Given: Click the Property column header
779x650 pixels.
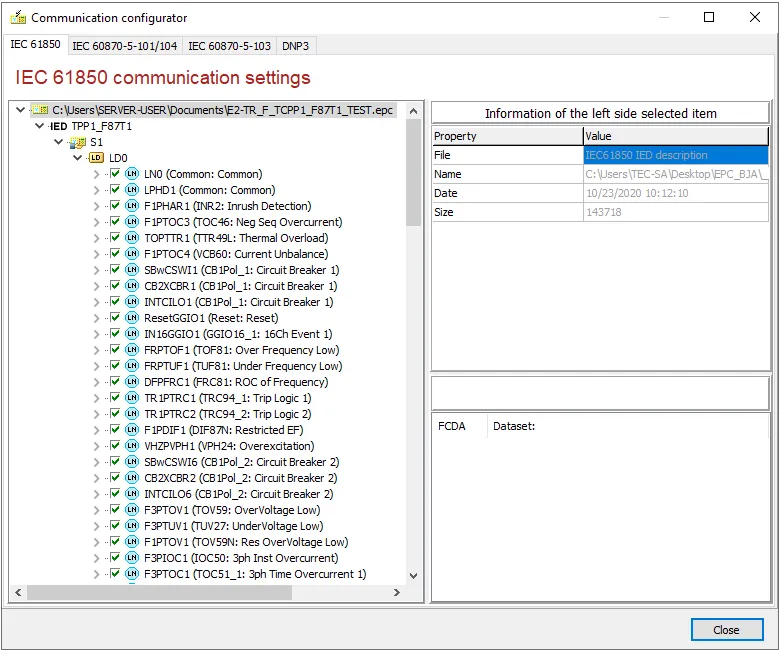Looking at the screenshot, I should pos(507,136).
